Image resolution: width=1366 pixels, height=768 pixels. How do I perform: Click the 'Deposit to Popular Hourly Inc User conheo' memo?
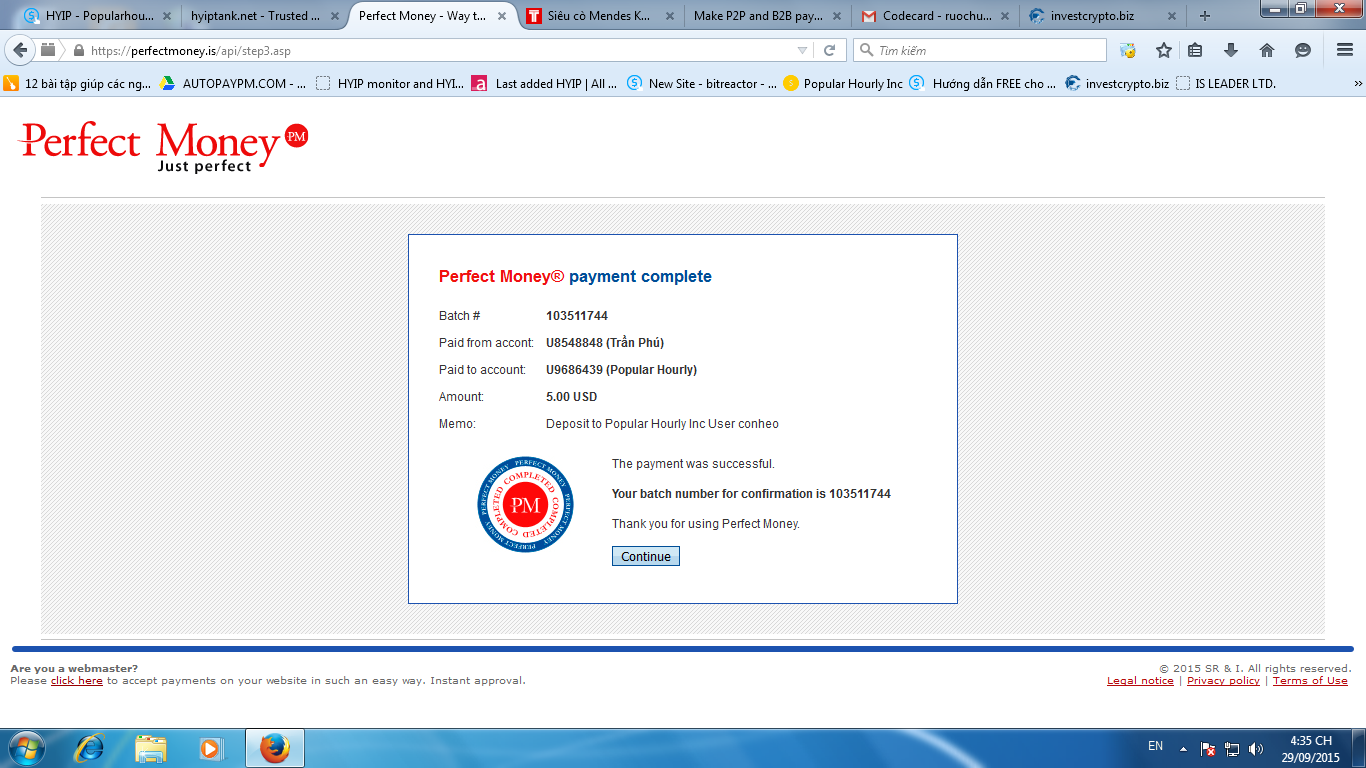point(662,424)
